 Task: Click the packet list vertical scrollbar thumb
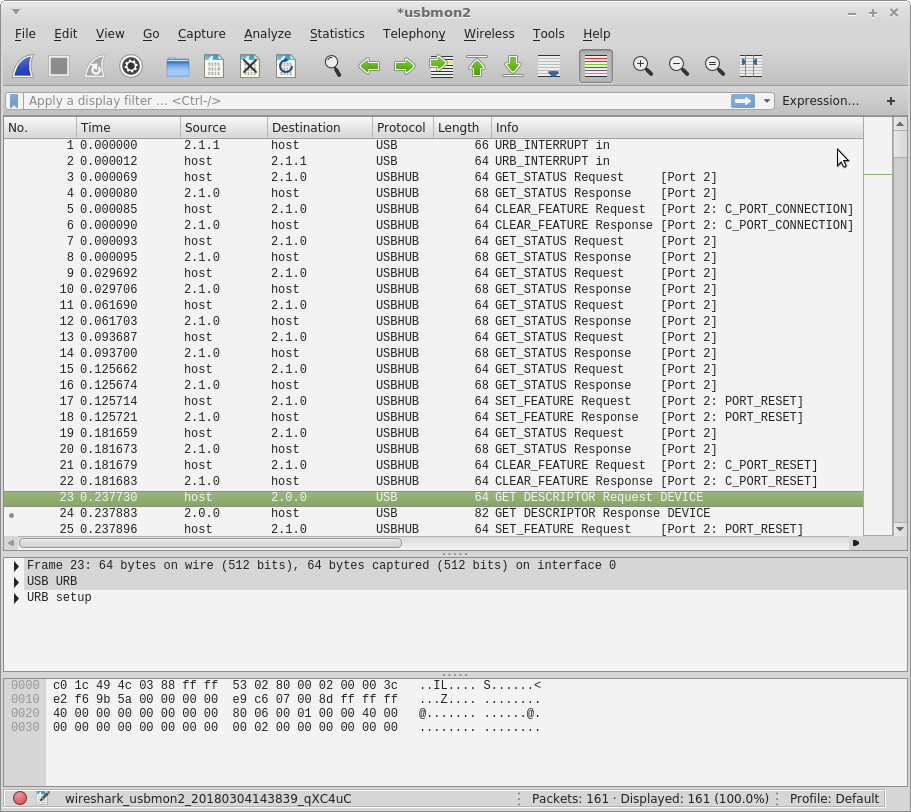pos(899,143)
